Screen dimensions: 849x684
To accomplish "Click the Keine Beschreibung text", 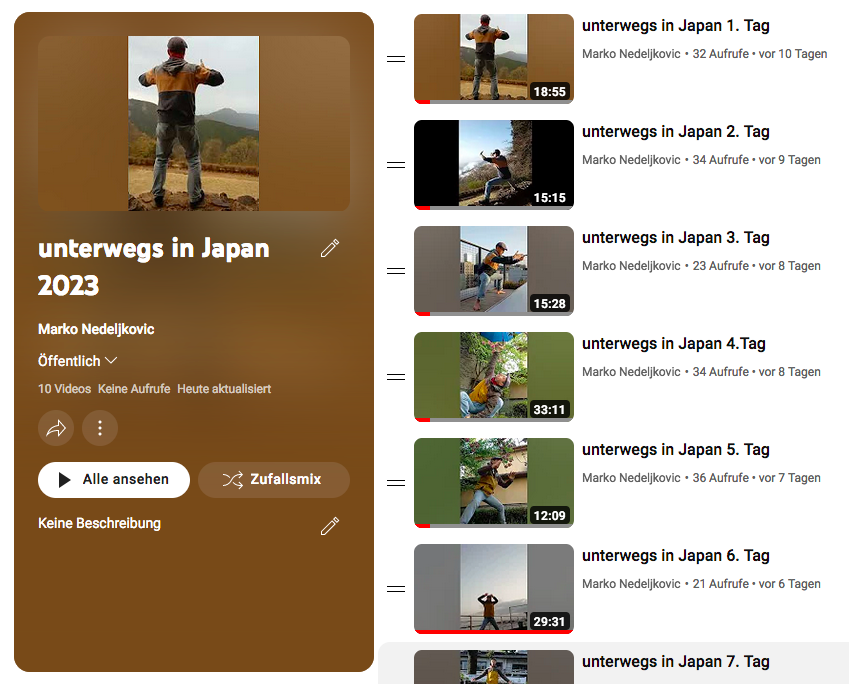I will click(100, 524).
